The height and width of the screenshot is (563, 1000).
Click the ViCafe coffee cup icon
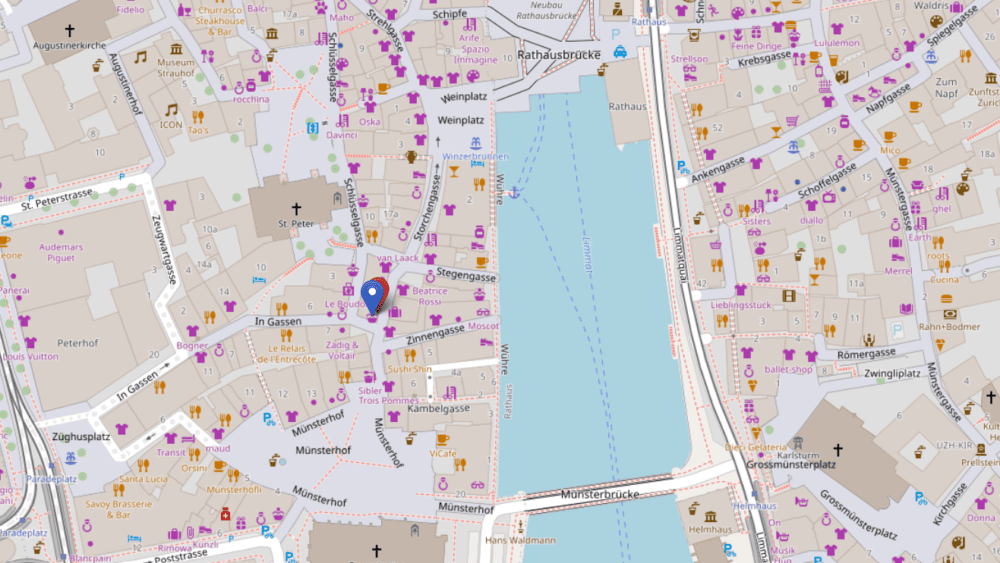(x=443, y=439)
